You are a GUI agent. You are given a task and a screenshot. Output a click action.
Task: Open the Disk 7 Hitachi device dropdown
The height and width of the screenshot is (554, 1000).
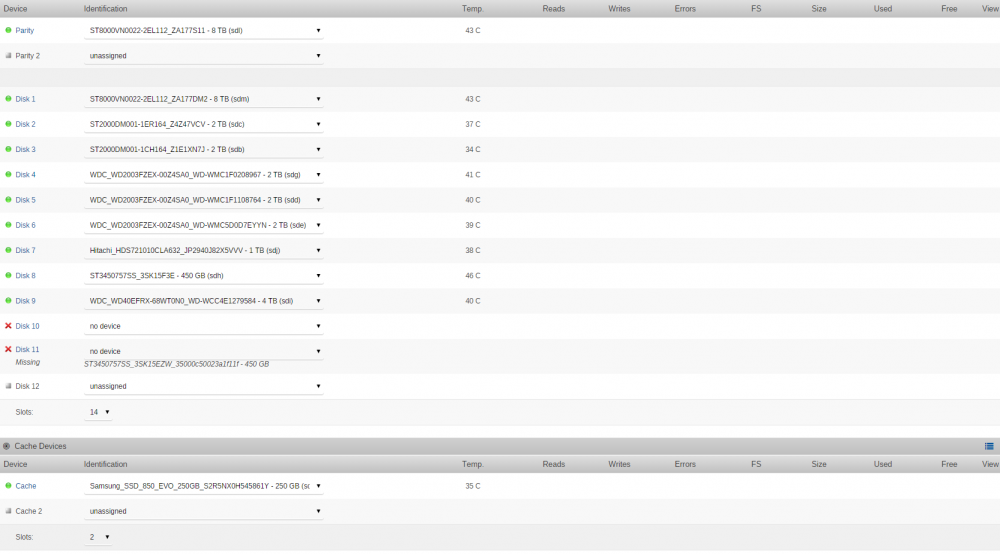(204, 251)
